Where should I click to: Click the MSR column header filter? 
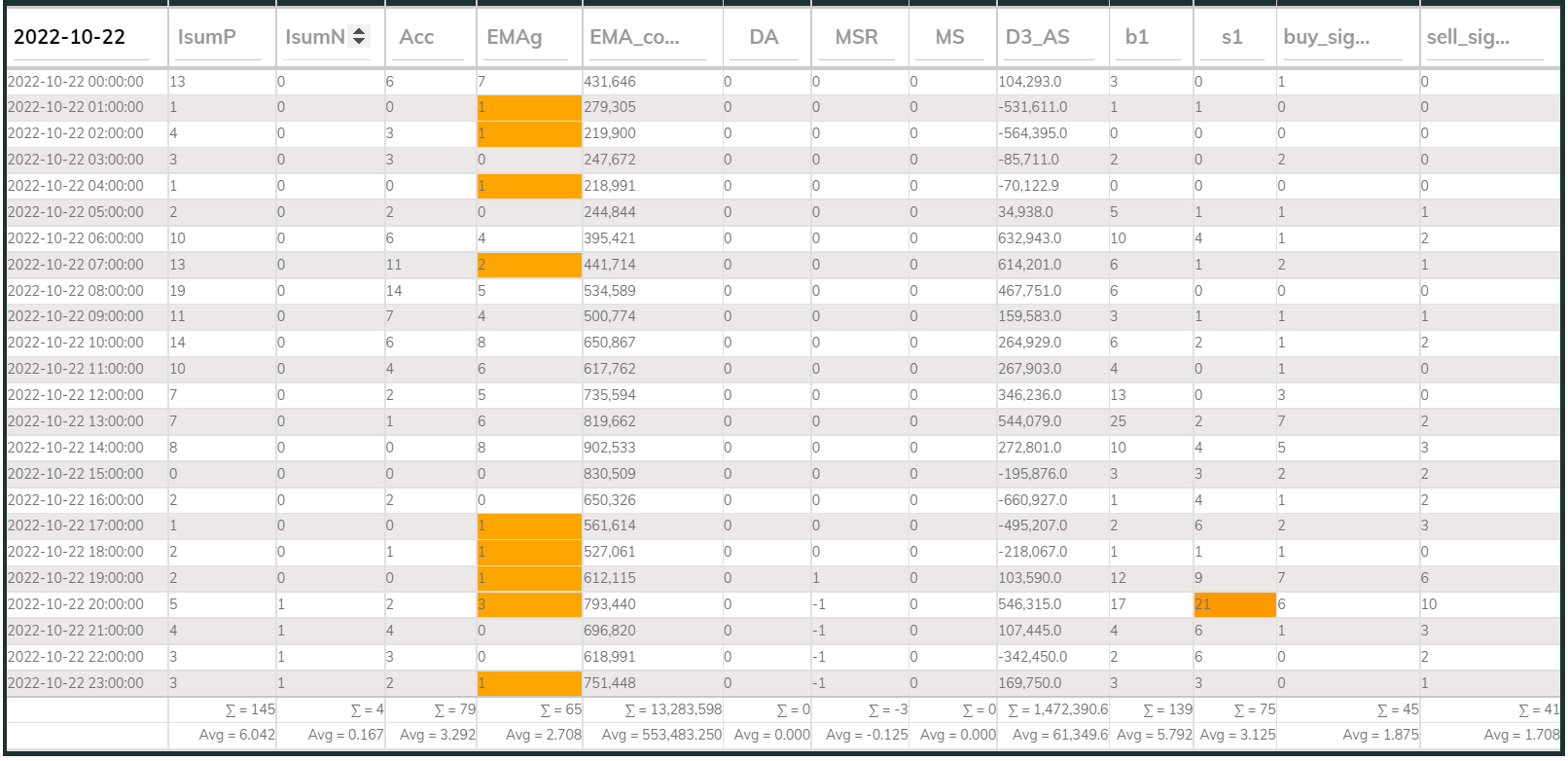(x=857, y=37)
